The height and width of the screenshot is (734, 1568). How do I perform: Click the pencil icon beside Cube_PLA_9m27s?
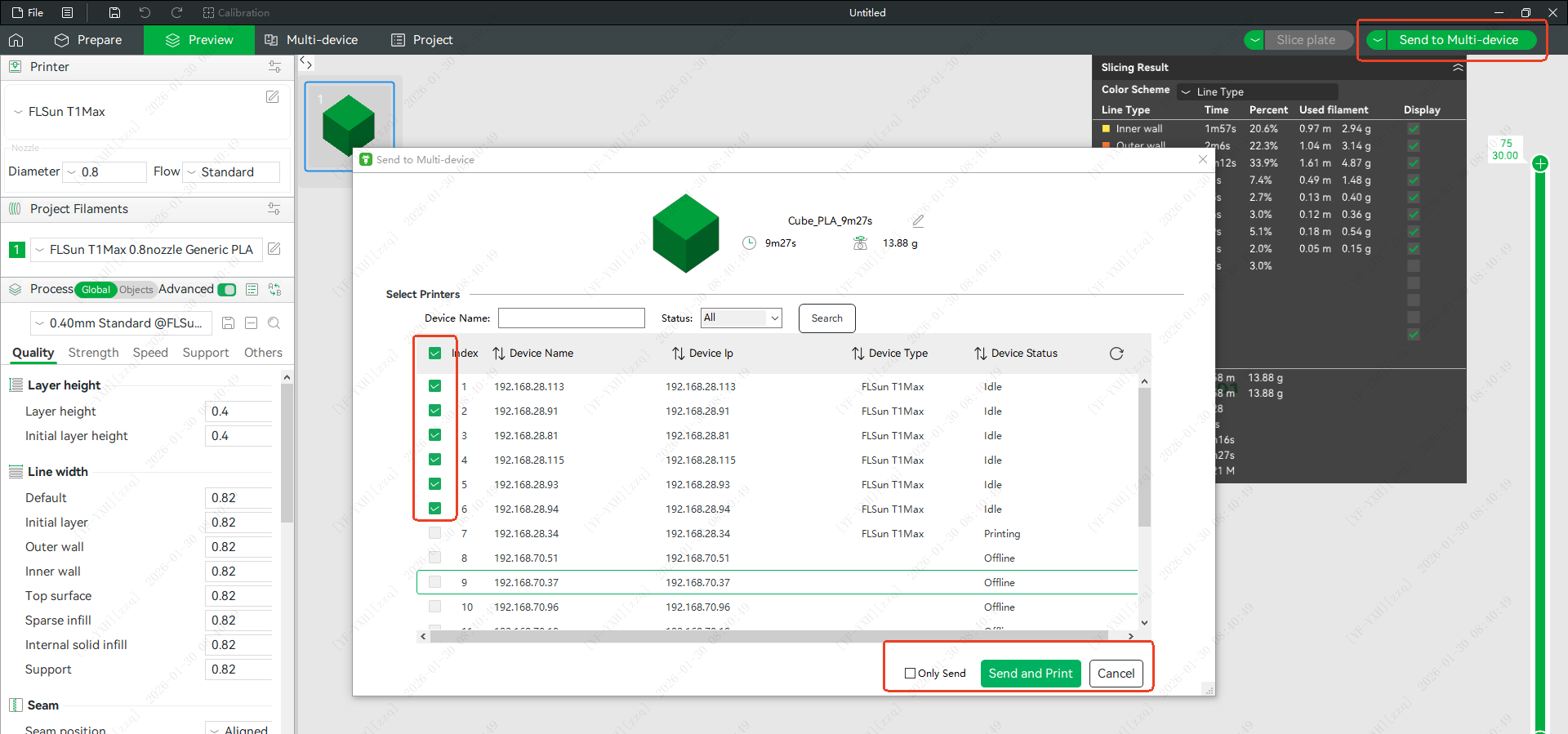(x=918, y=220)
